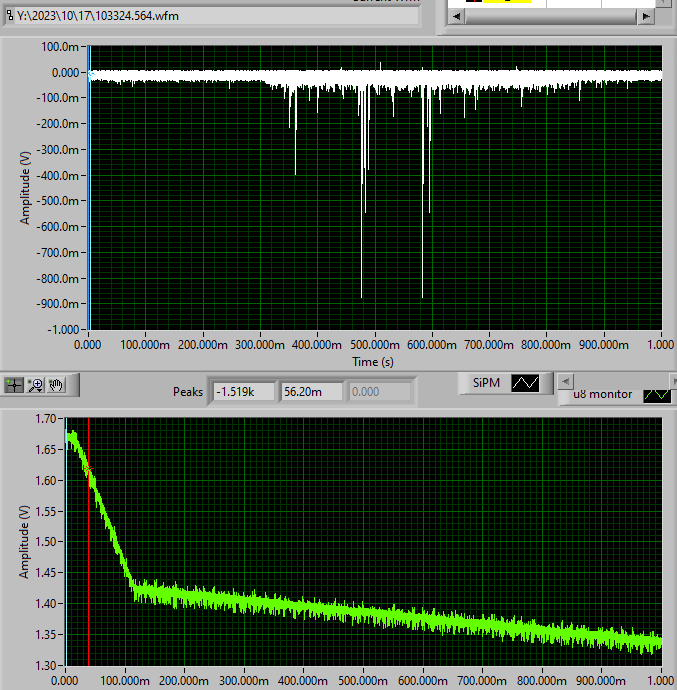This screenshot has width=677, height=690.
Task: Click upper plot y-axis label -1.000
Action: (63, 330)
